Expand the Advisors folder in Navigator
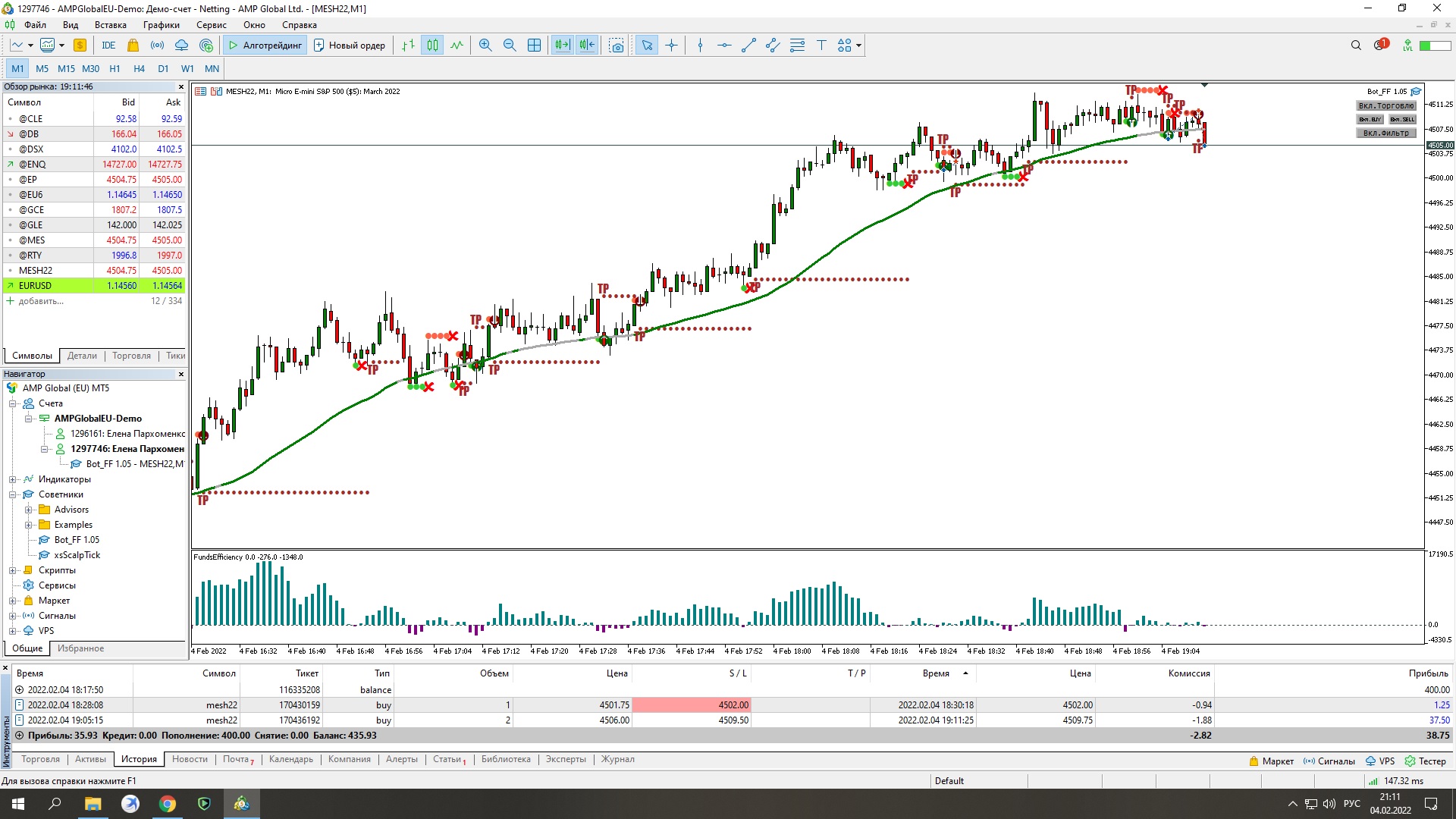Image resolution: width=1456 pixels, height=819 pixels. pos(28,510)
